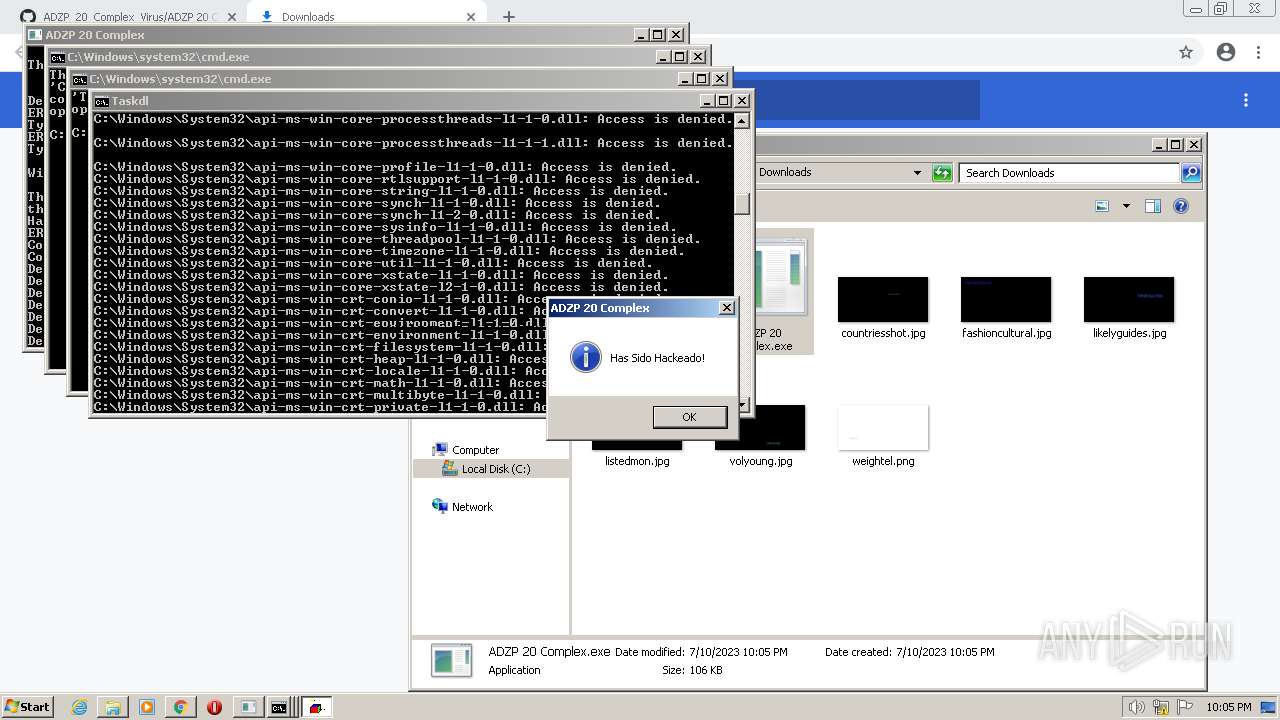Click the colored cube taskbar button
This screenshot has width=1280, height=720.
[x=316, y=707]
